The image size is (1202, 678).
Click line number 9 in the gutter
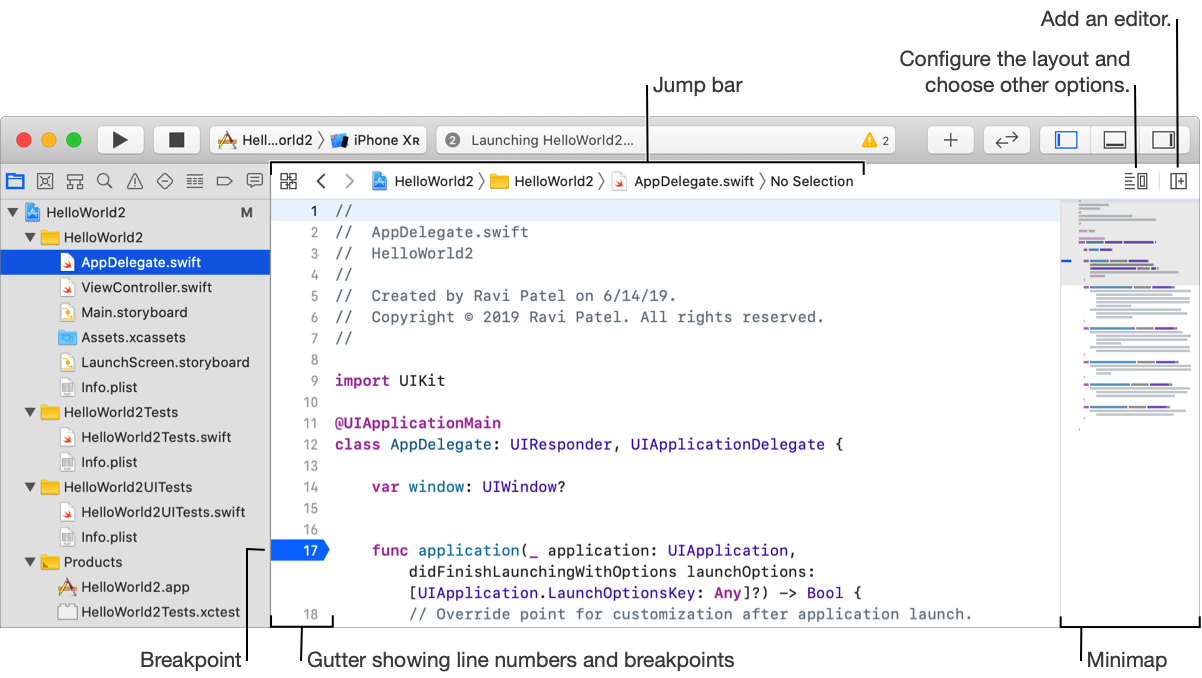313,381
